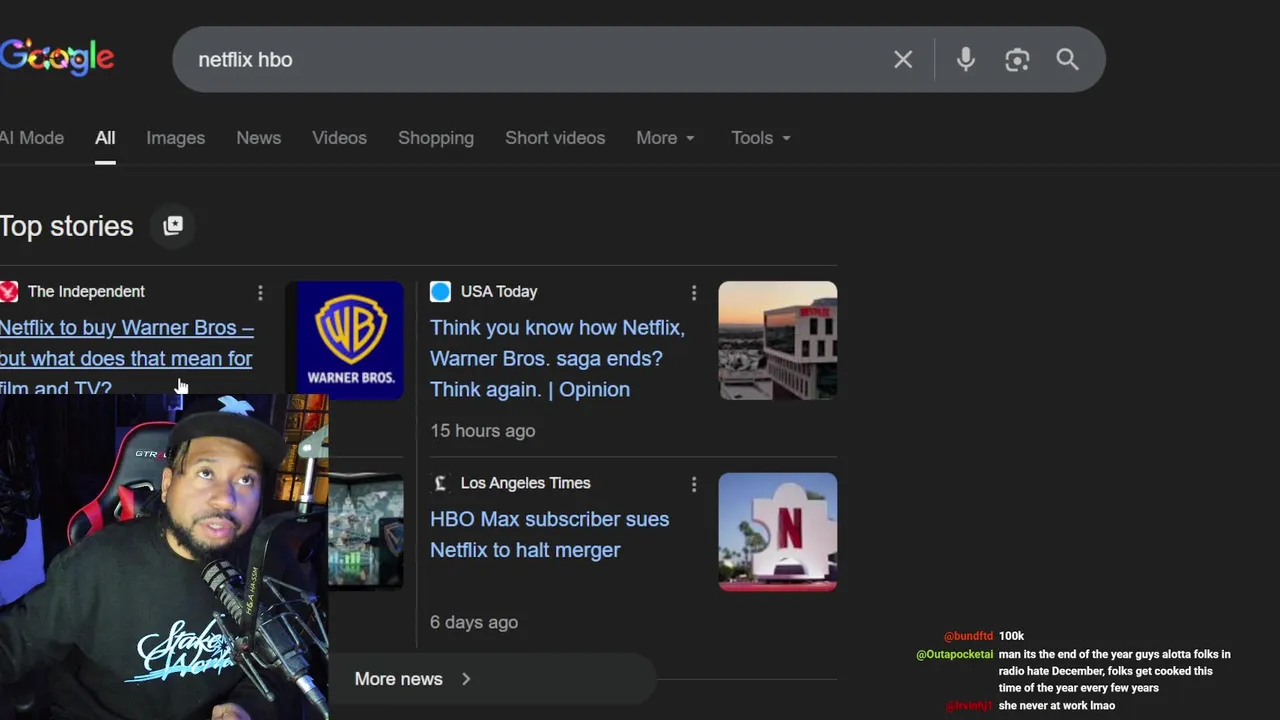The height and width of the screenshot is (720, 1280).
Task: Expand the More dropdown
Action: 665,138
